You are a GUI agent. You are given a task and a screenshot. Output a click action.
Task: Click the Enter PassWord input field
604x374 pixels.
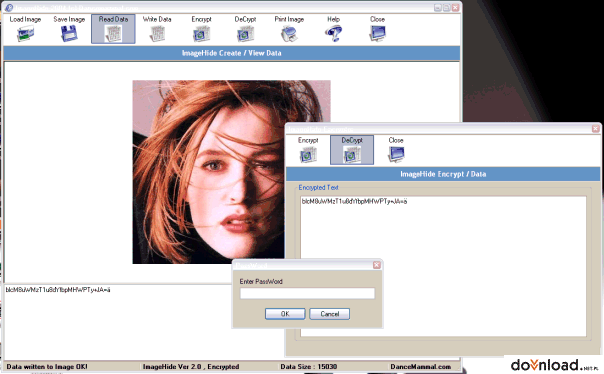(x=307, y=293)
